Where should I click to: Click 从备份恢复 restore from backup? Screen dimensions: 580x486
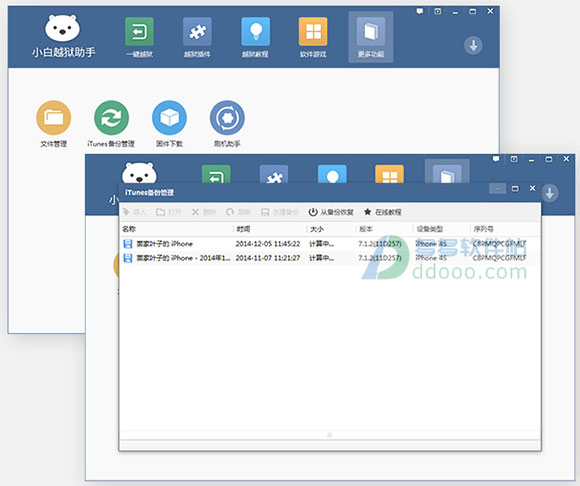[331, 212]
